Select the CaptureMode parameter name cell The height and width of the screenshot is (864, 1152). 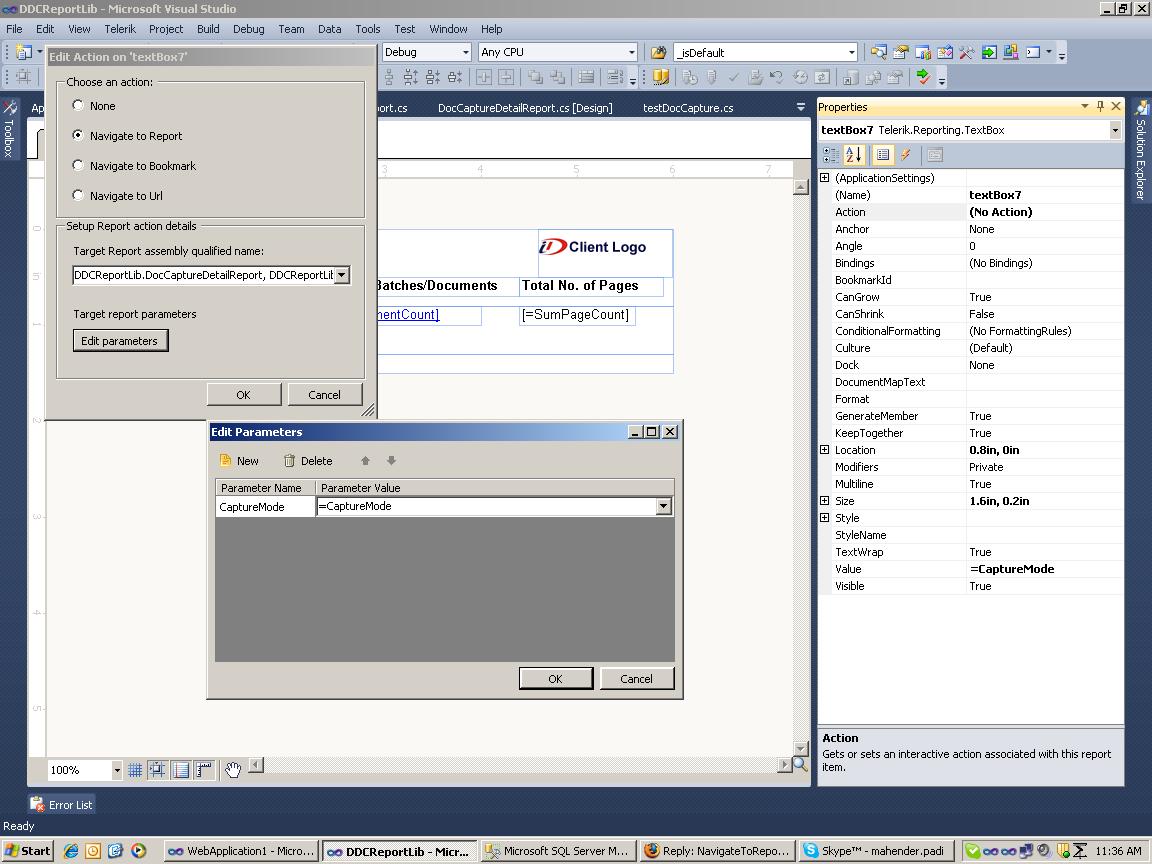265,507
